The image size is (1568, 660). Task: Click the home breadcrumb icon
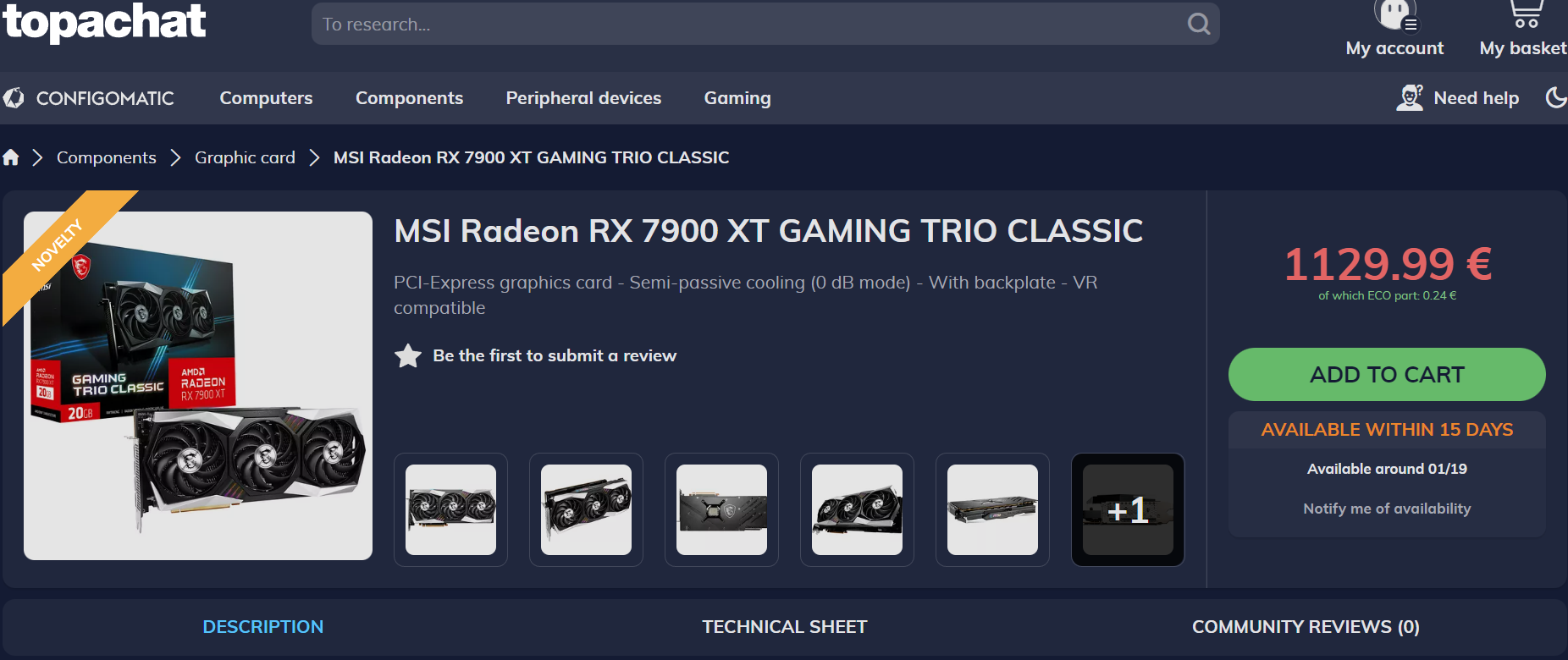[x=11, y=157]
